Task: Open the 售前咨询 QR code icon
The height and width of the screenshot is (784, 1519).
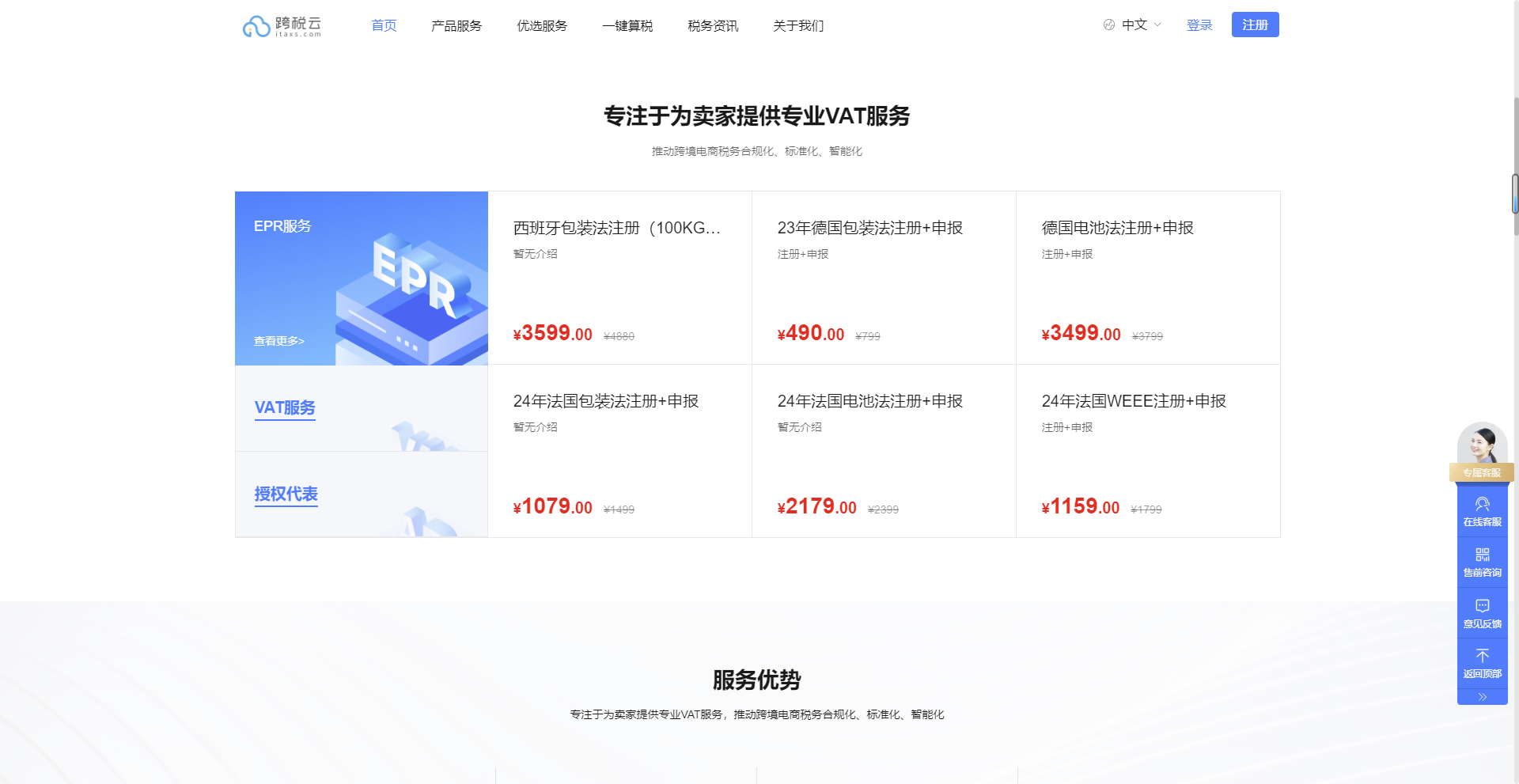Action: pyautogui.click(x=1483, y=555)
